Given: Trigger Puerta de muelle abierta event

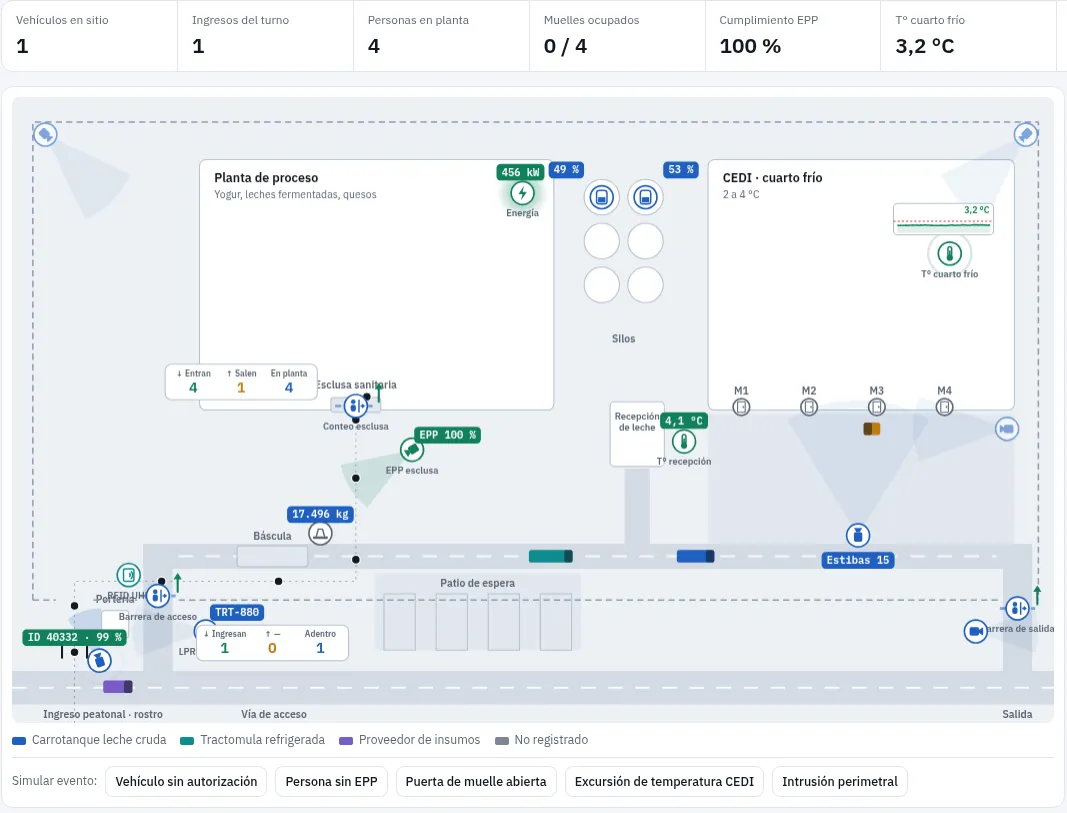Looking at the screenshot, I should pos(476,782).
